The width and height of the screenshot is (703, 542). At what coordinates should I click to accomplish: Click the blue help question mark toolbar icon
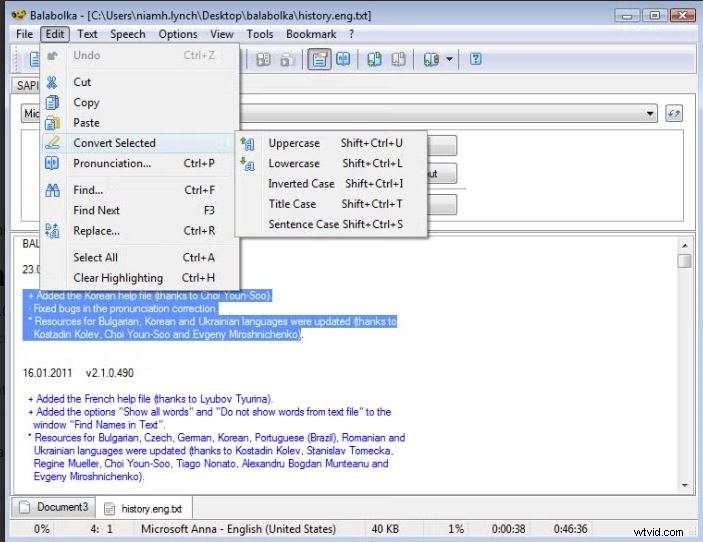click(x=476, y=60)
